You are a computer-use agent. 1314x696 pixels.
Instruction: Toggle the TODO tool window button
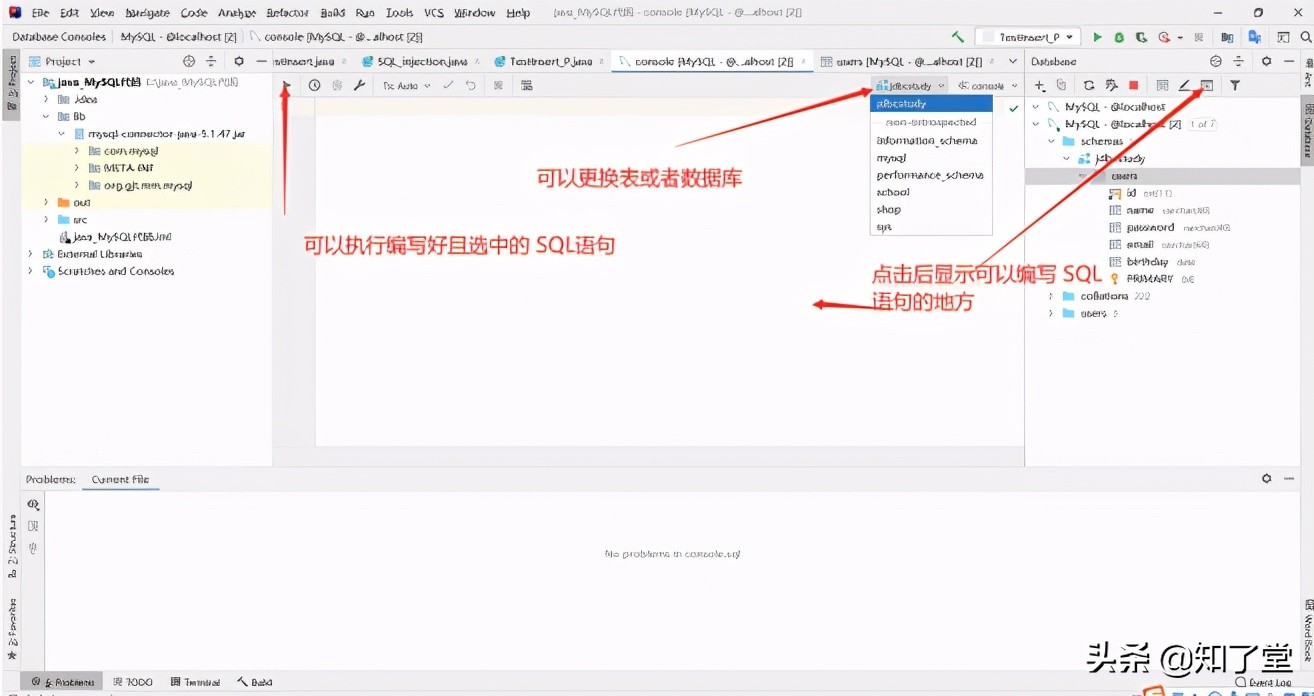tap(133, 682)
